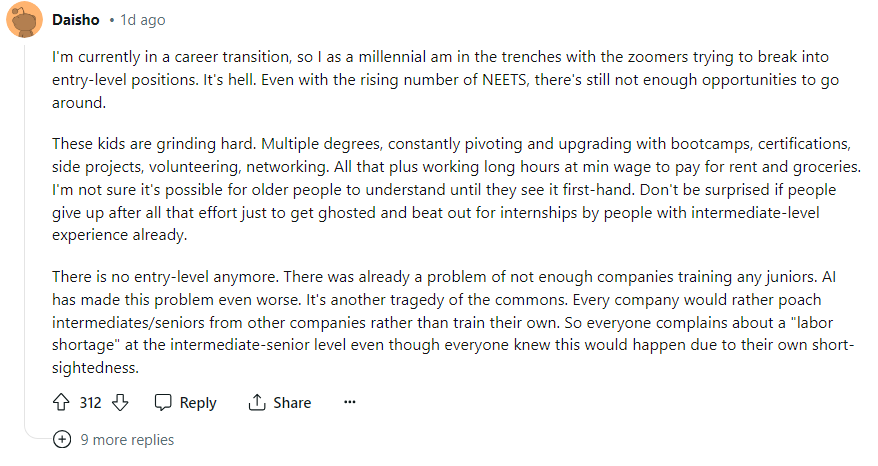Click the paragraph starting "There is no entry-level anymore"
878x466 pixels.
coord(440,321)
